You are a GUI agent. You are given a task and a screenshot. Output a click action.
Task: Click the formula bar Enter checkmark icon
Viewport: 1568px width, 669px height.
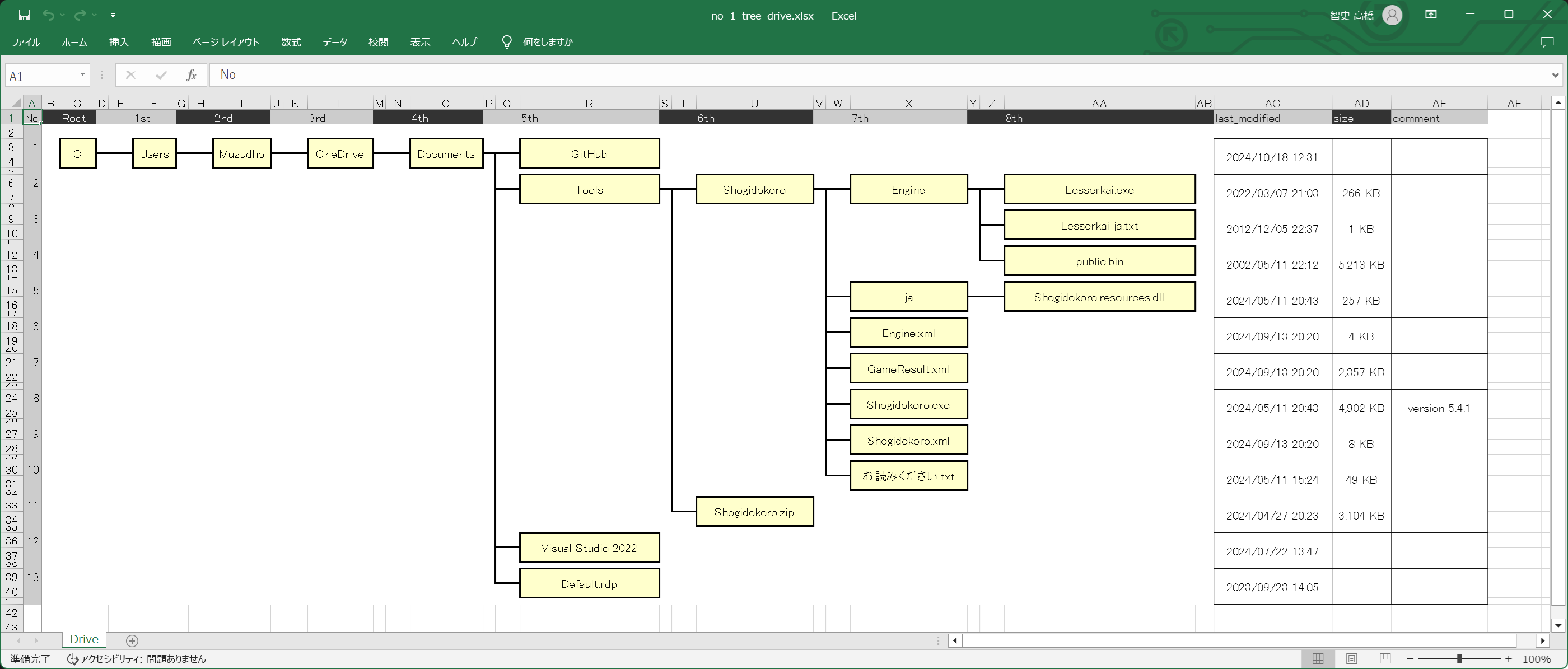coord(161,75)
